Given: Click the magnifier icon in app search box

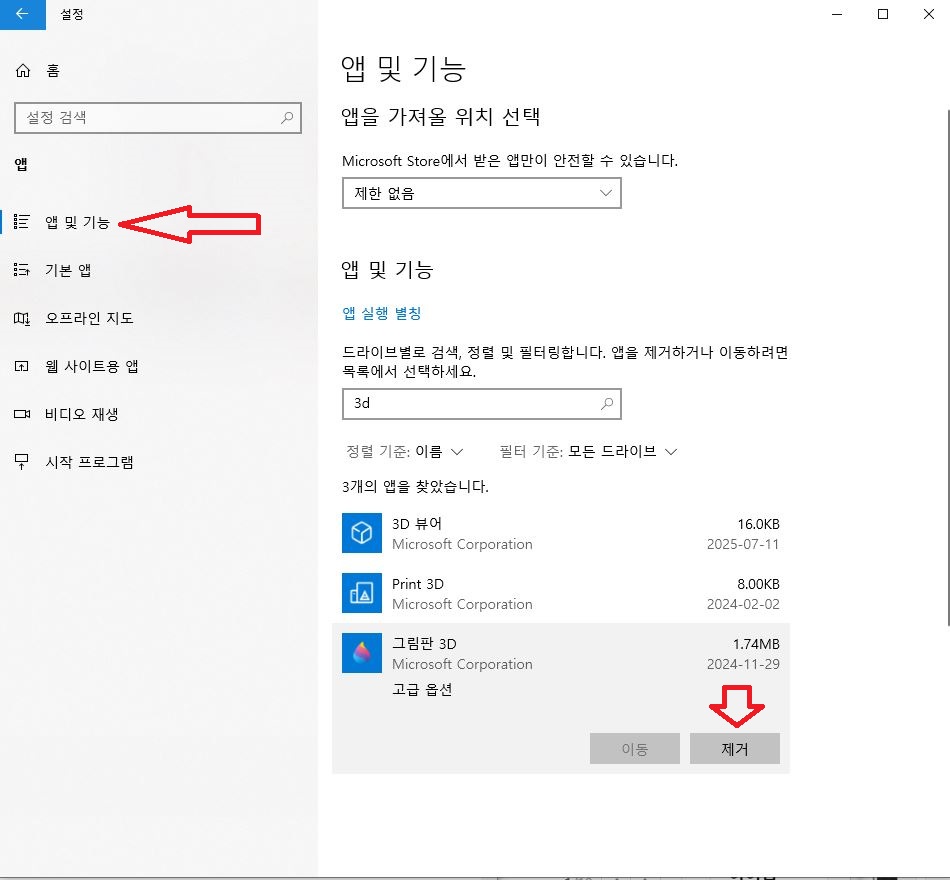Looking at the screenshot, I should [x=606, y=404].
